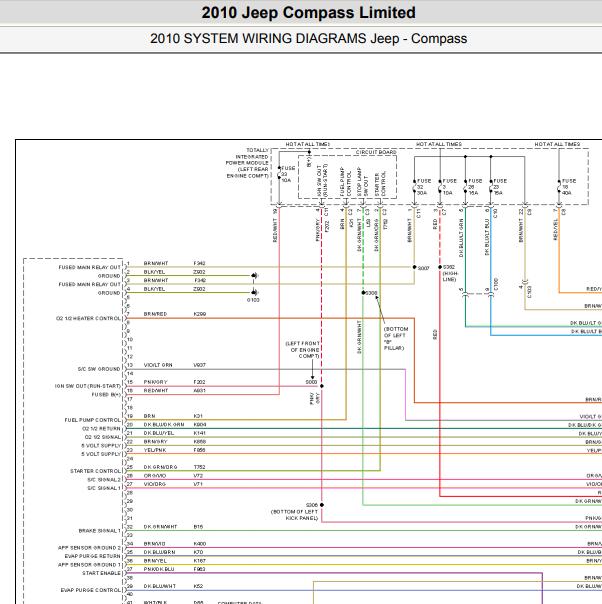
Task: Click circuit code 'T752' on pin 25 row
Action: 200,467
